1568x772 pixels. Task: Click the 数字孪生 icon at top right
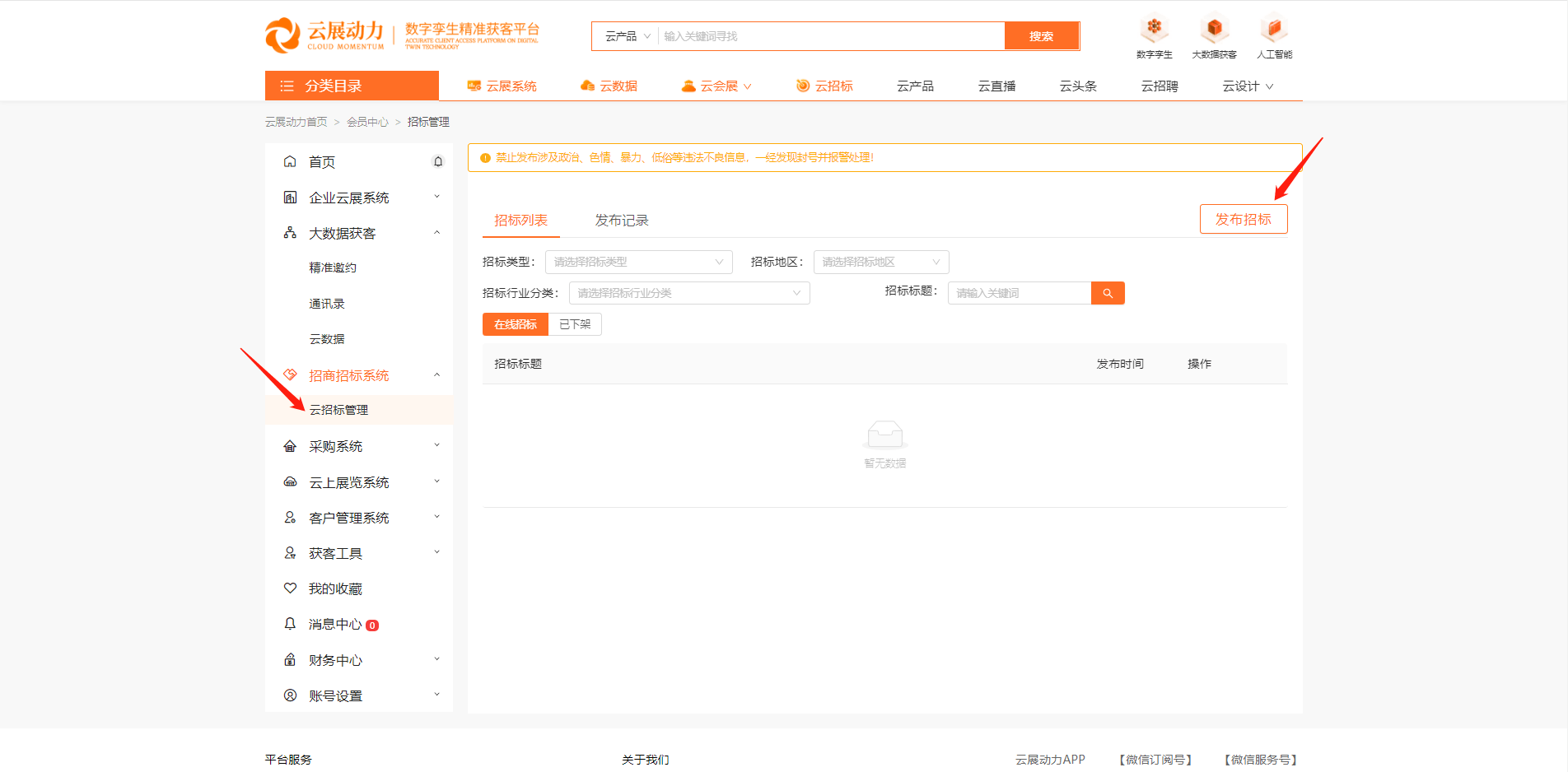pyautogui.click(x=1155, y=35)
